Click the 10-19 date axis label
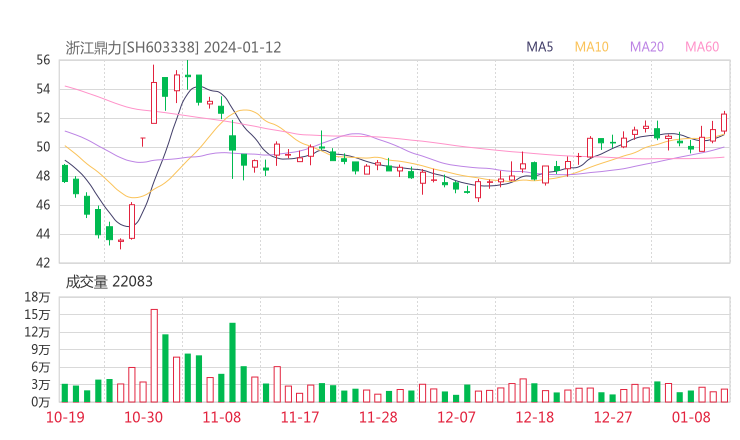The height and width of the screenshot is (440, 740). click(x=65, y=417)
